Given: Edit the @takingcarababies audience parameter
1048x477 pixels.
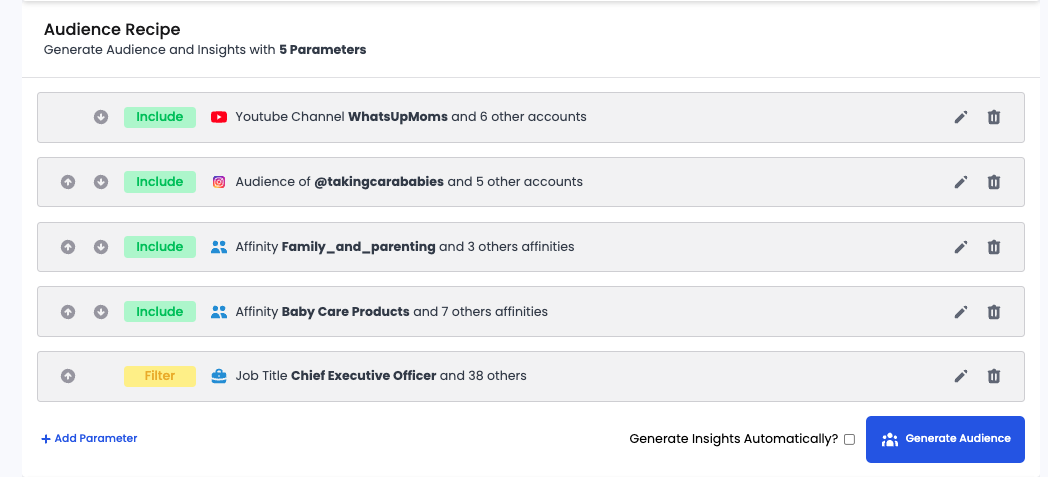Looking at the screenshot, I should pyautogui.click(x=961, y=182).
